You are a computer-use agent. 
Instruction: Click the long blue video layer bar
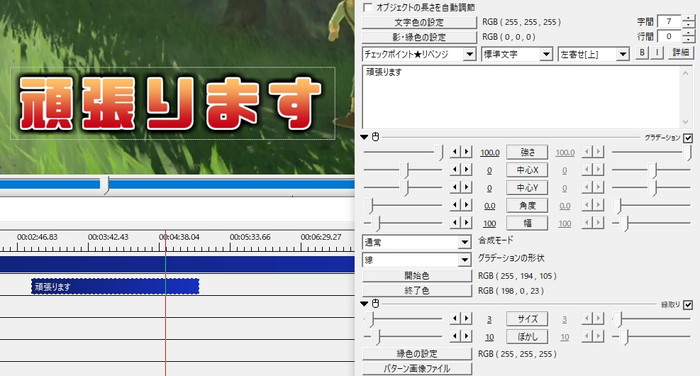[x=177, y=264]
